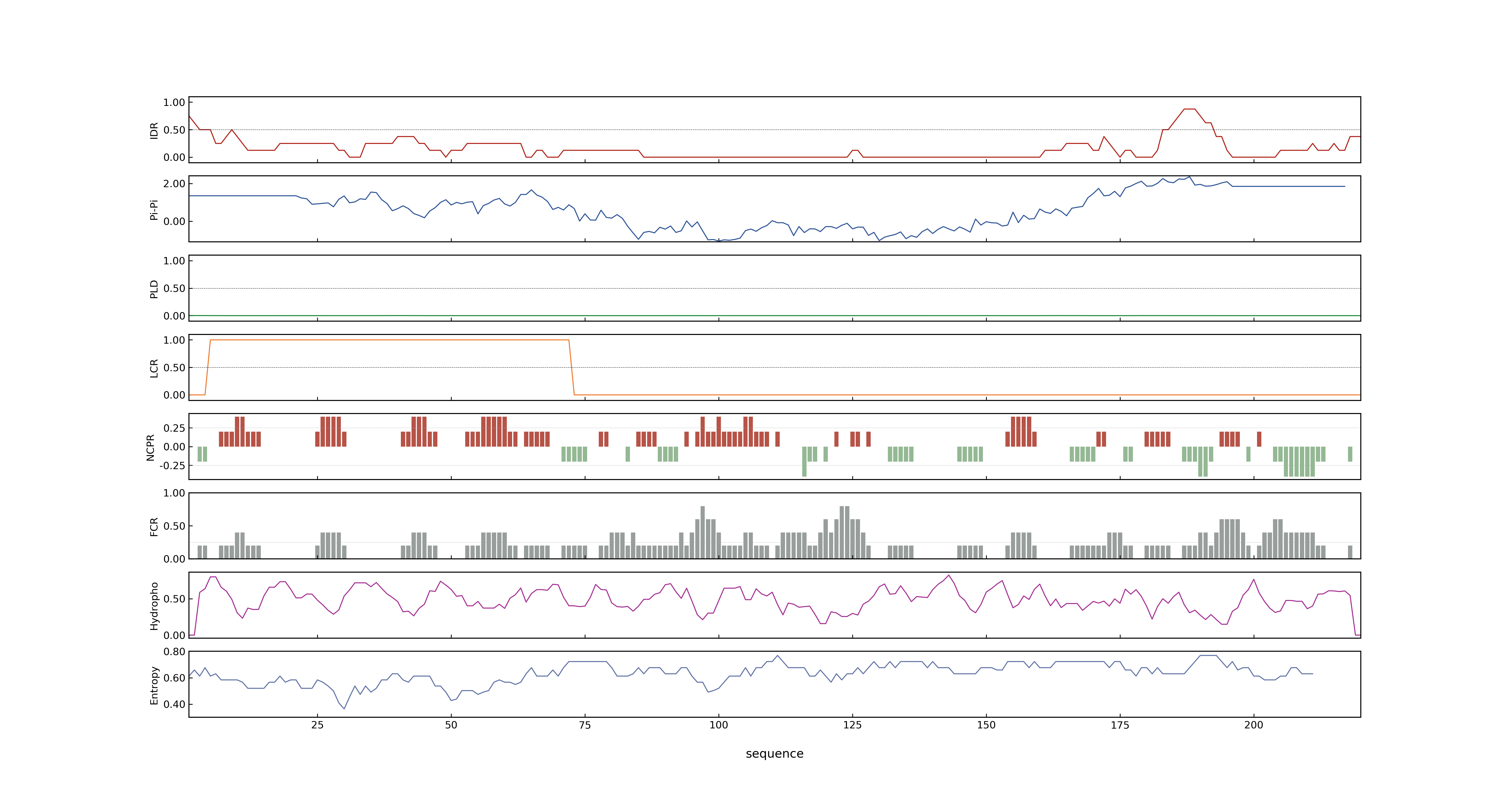
Task: Click x-axis tick label 150
Action: click(x=986, y=725)
